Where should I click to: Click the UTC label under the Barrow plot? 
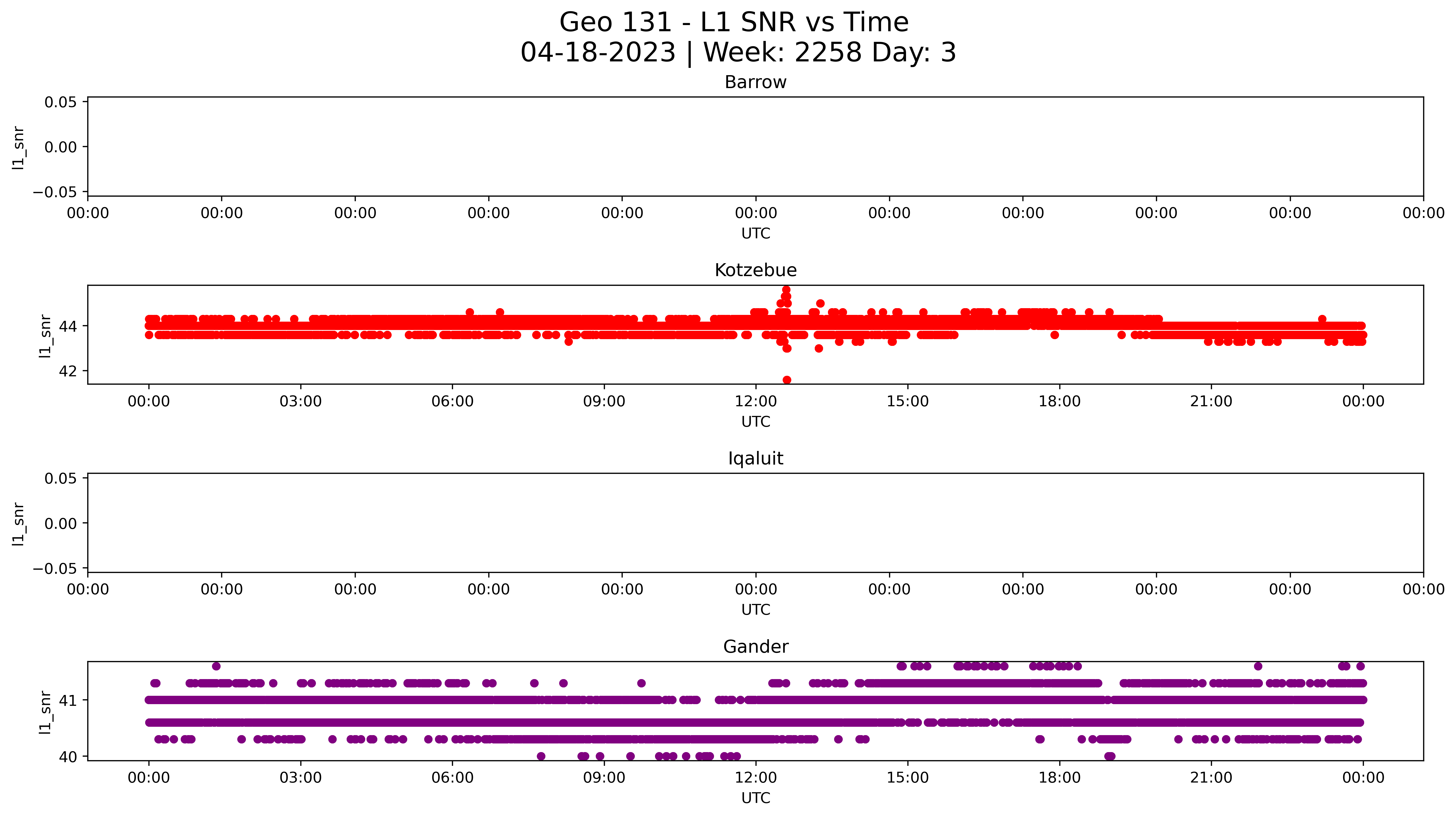[756, 234]
